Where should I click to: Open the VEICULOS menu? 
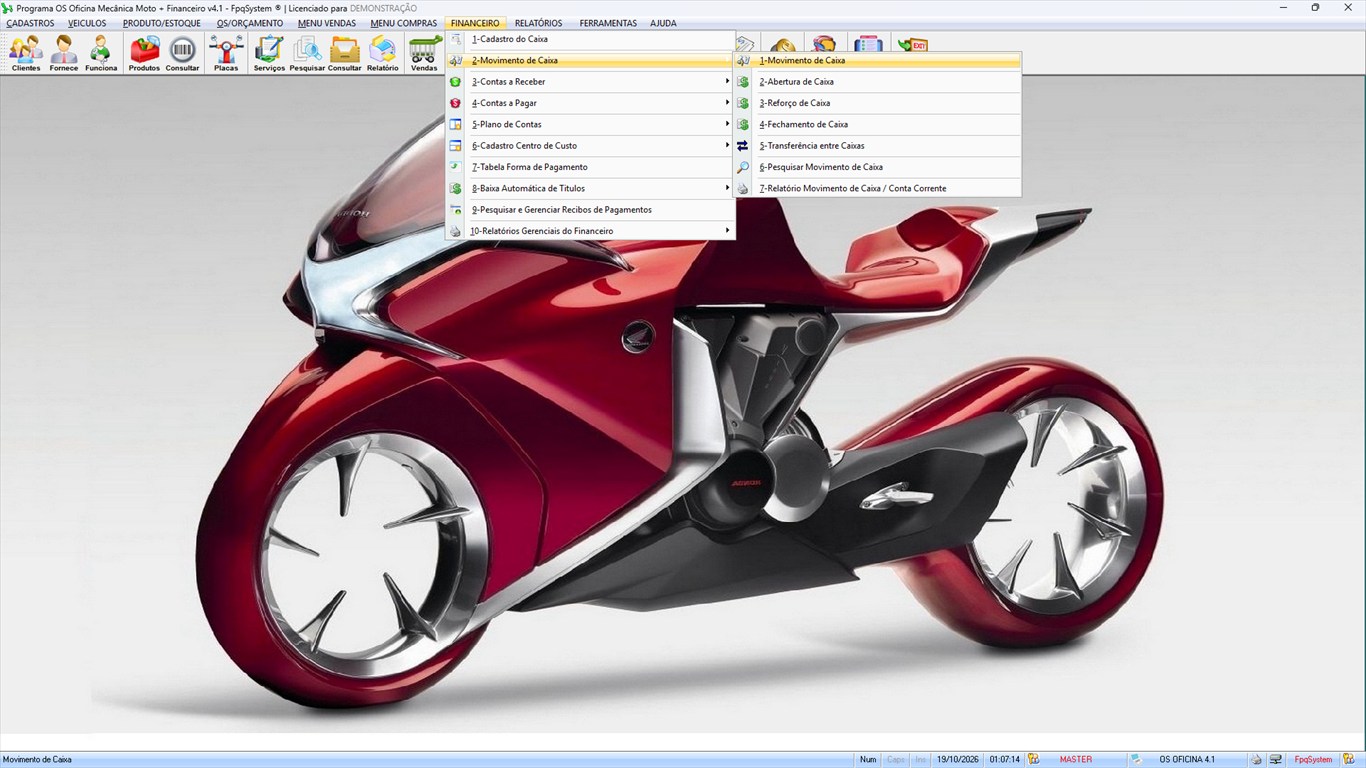click(x=87, y=23)
